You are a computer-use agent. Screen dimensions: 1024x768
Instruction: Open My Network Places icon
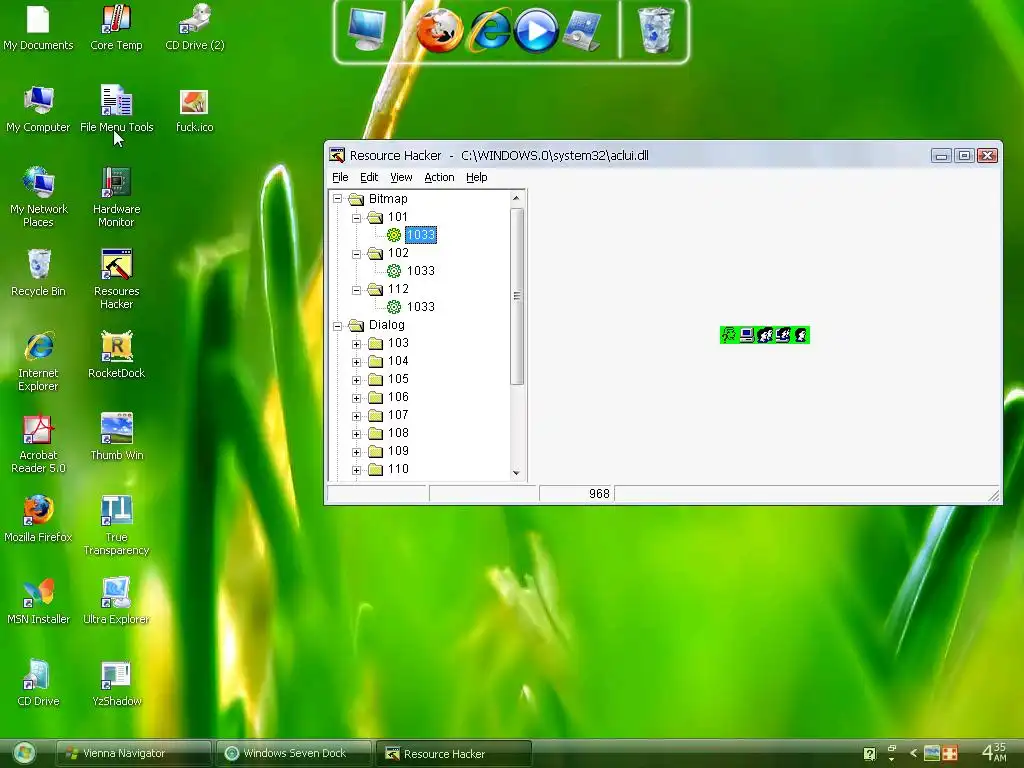click(x=38, y=197)
